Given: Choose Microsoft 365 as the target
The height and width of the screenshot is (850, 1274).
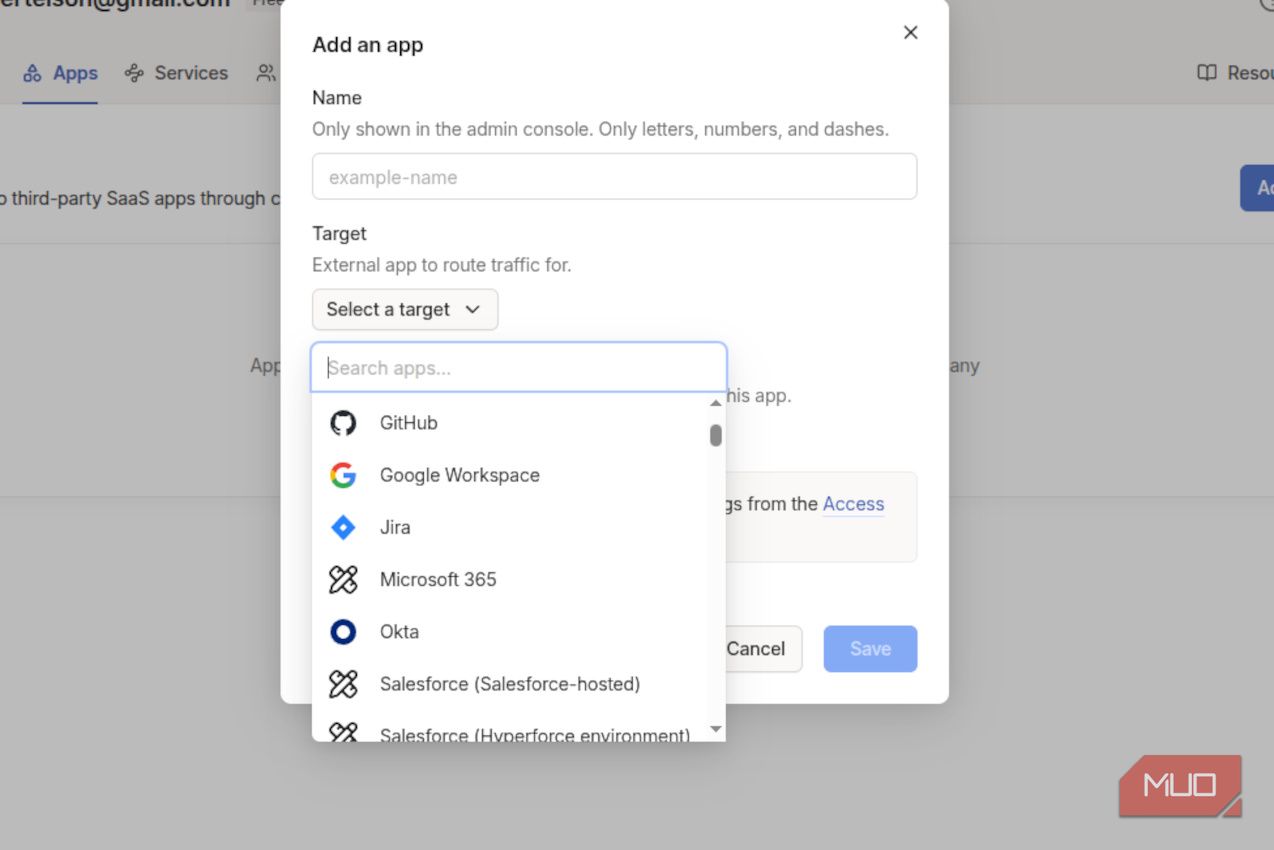Looking at the screenshot, I should (510, 579).
